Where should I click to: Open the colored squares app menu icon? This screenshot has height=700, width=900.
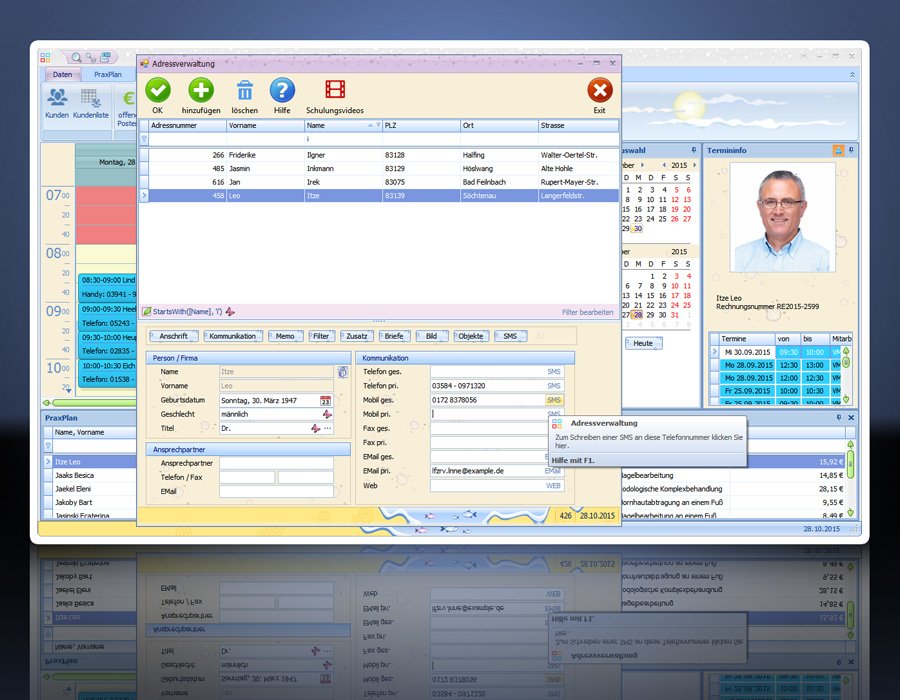point(45,57)
